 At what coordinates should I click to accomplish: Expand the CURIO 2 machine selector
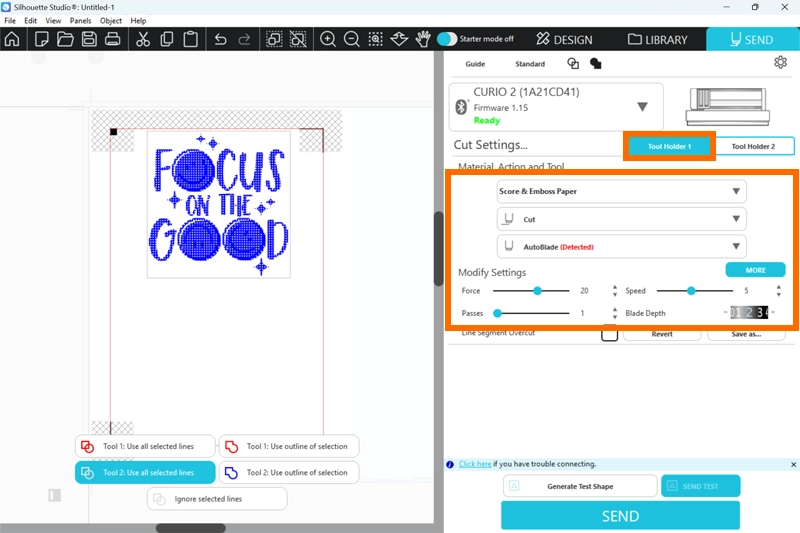pyautogui.click(x=642, y=107)
